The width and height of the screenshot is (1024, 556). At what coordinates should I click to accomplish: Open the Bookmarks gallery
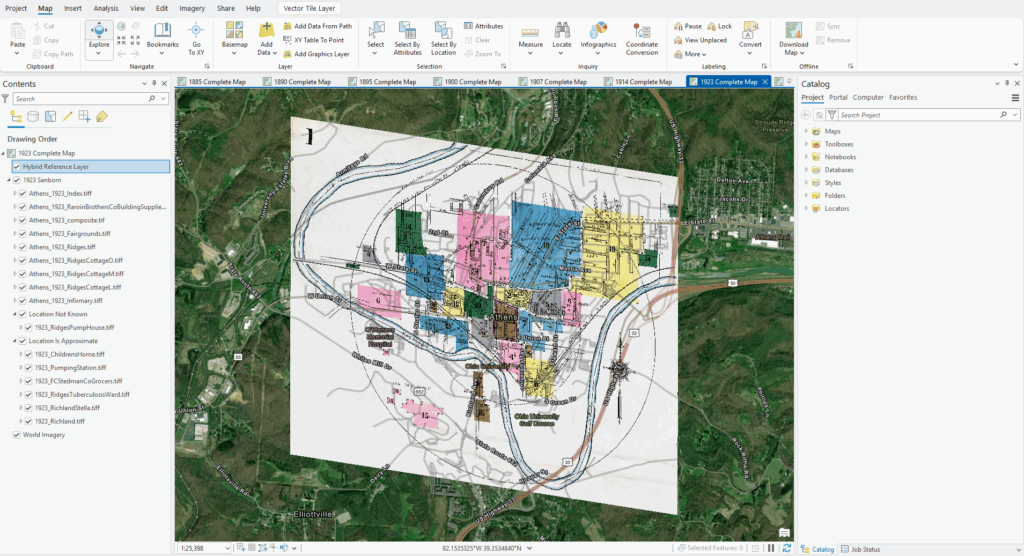(162, 39)
